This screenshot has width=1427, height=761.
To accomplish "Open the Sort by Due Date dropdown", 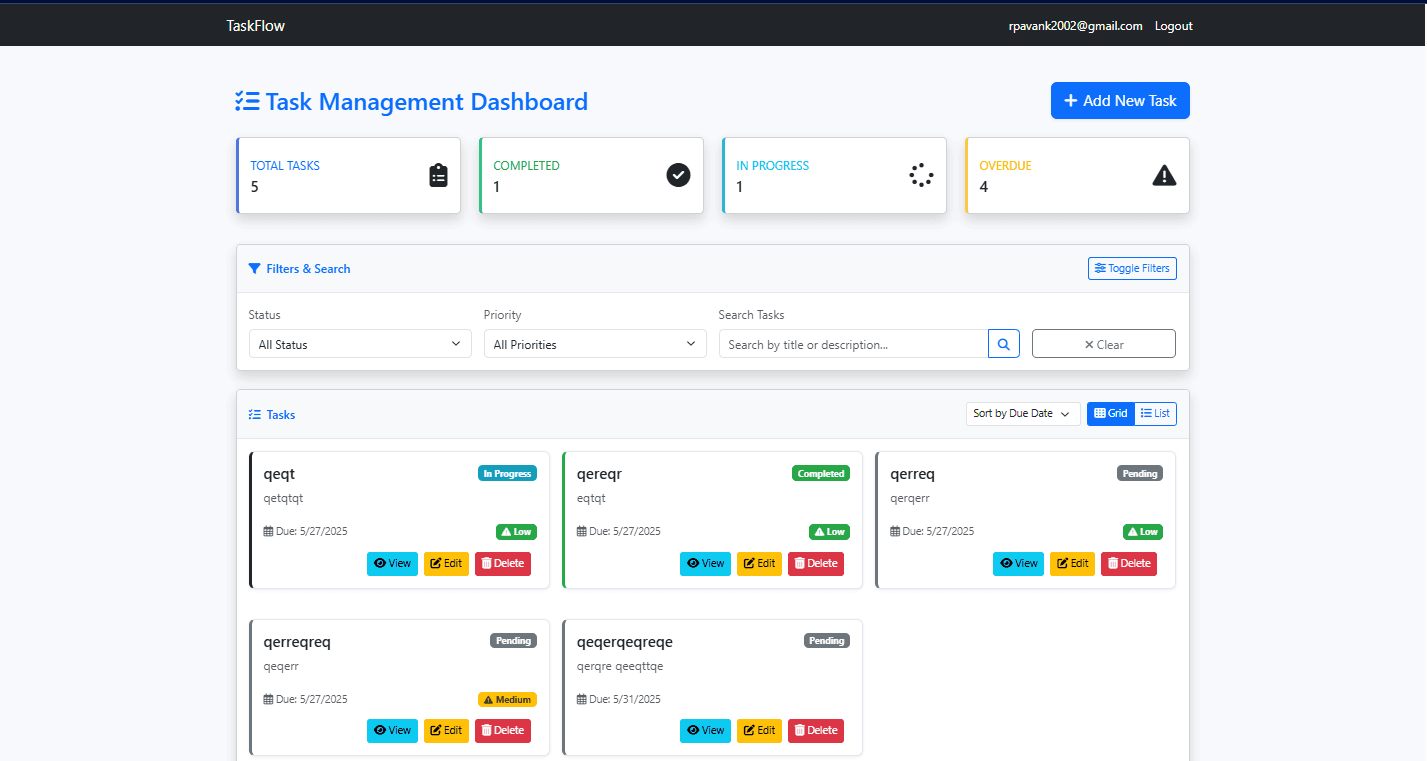I will (x=1022, y=413).
